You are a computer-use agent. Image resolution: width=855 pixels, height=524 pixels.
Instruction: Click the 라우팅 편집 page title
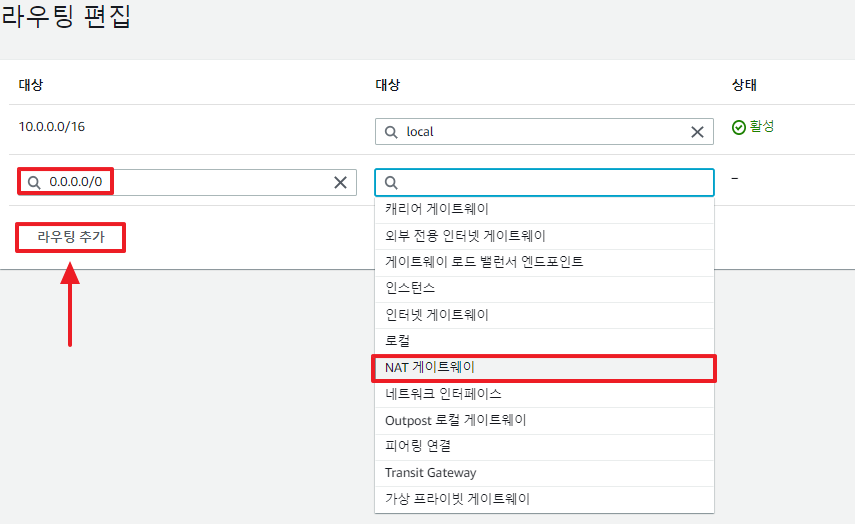66,16
